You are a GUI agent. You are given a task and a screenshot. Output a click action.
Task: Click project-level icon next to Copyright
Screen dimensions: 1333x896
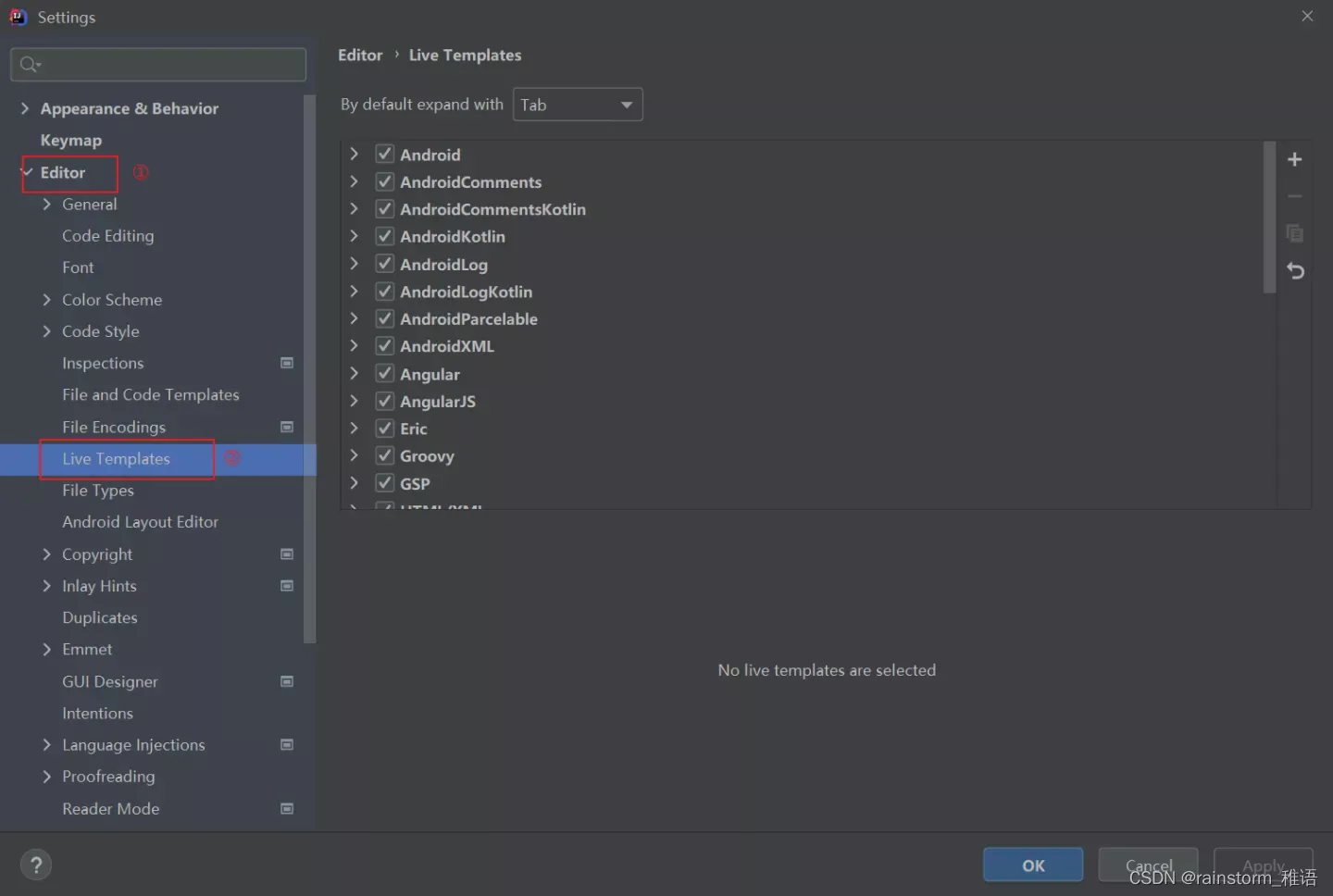pyautogui.click(x=287, y=554)
